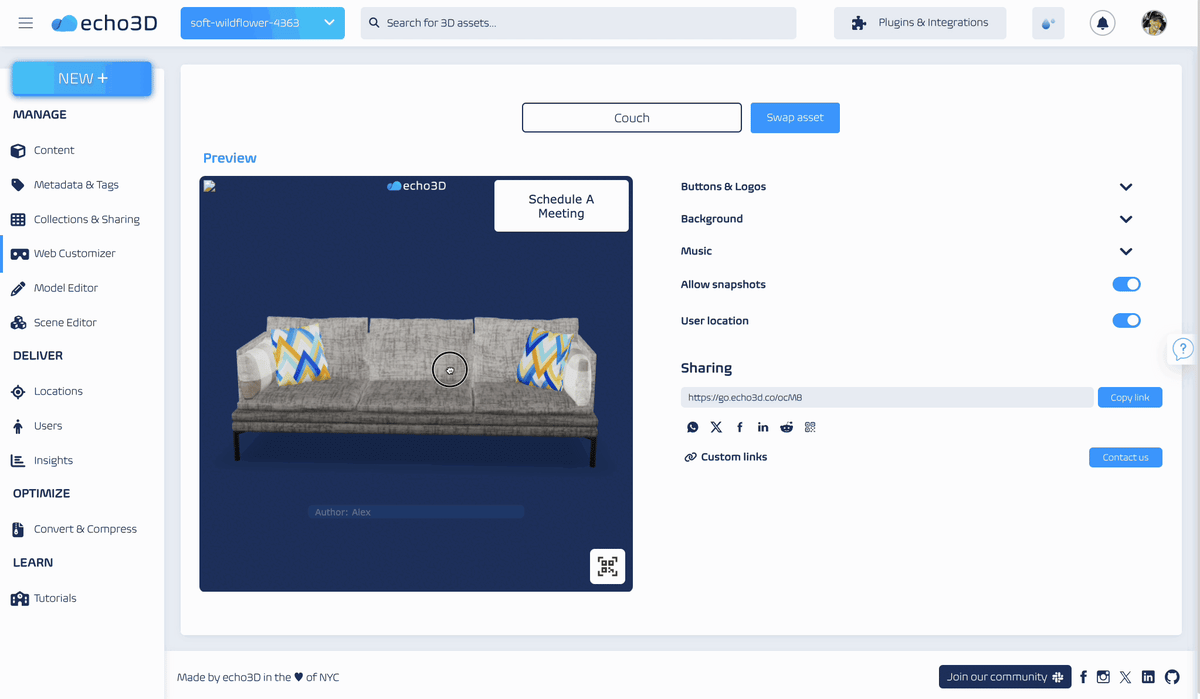Open the Music section dropdown
This screenshot has width=1200, height=699.
[x=1125, y=251]
